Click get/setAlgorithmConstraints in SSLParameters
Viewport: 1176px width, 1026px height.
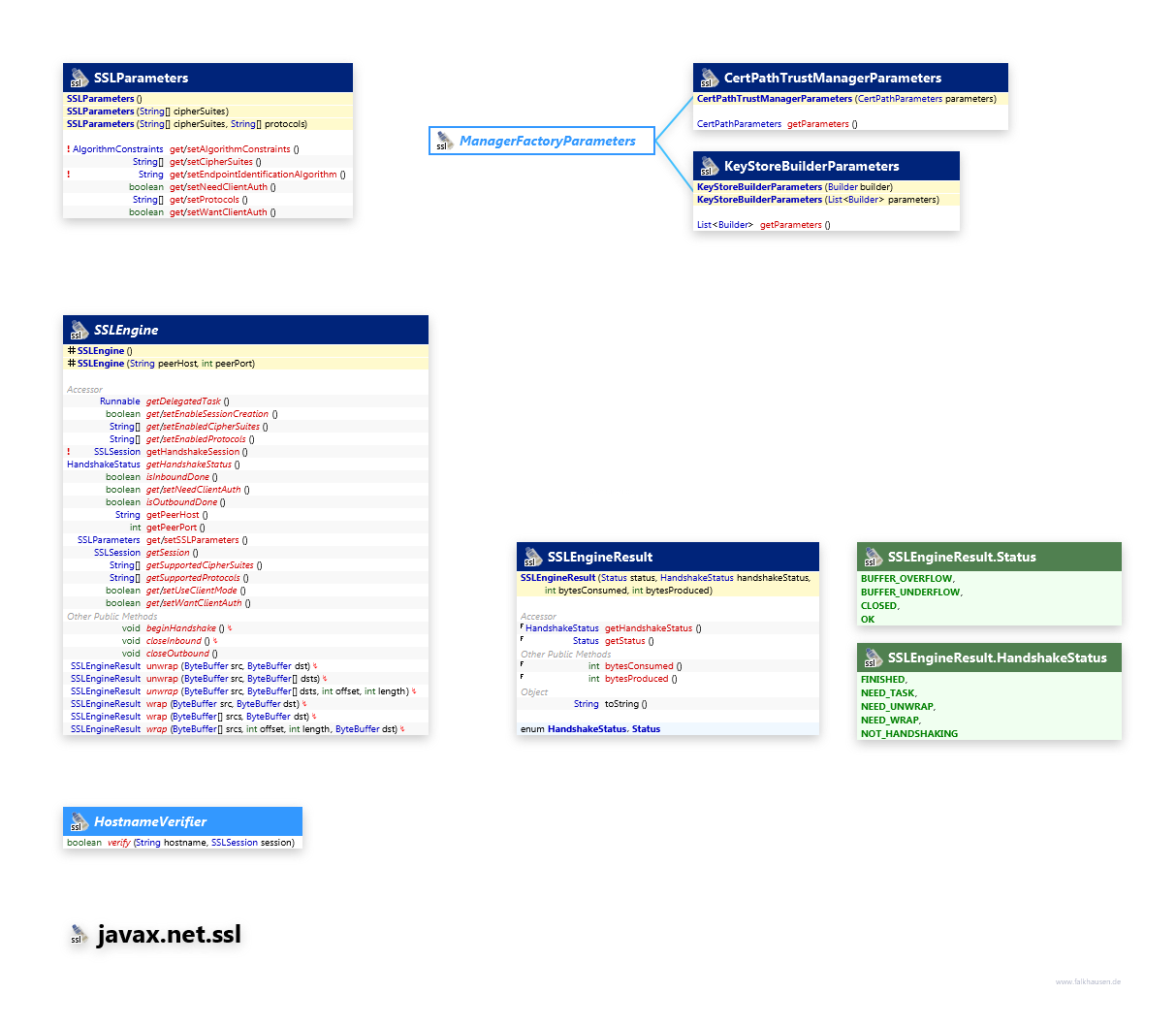coord(230,149)
